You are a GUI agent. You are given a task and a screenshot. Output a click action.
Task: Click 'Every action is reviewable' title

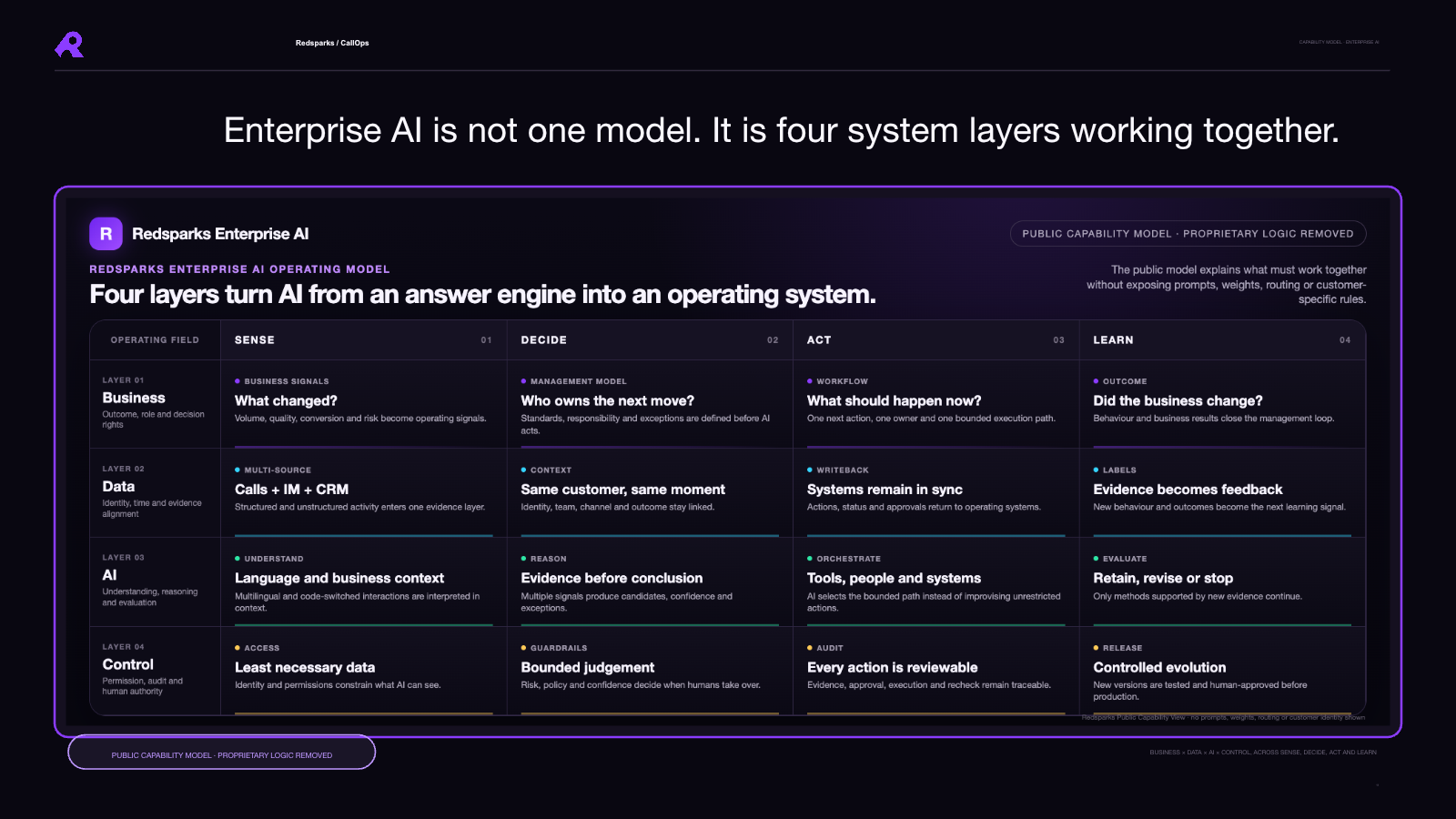pos(892,667)
